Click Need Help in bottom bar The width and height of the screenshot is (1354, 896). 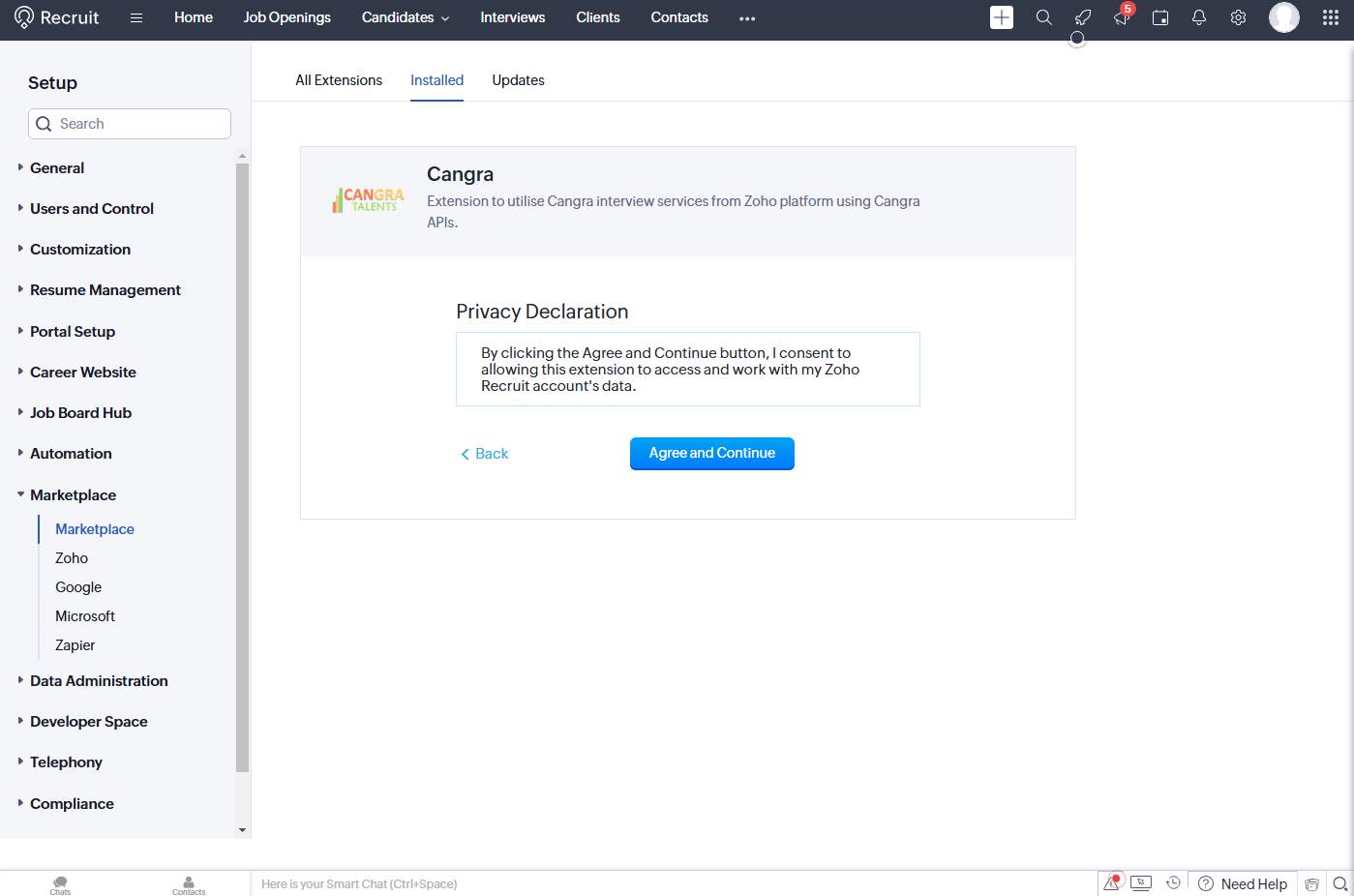click(1243, 883)
